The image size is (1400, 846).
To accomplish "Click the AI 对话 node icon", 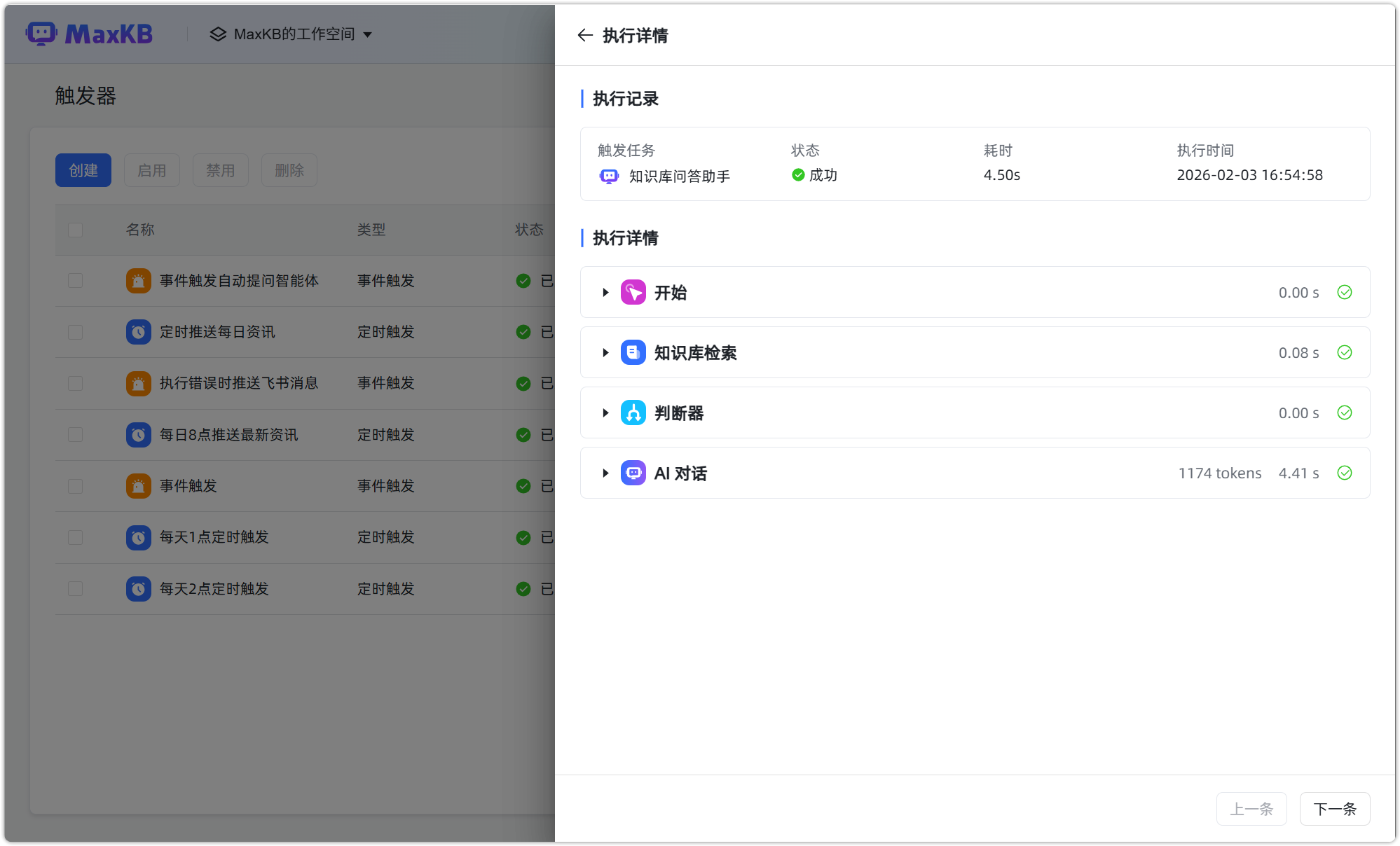I will (x=633, y=473).
